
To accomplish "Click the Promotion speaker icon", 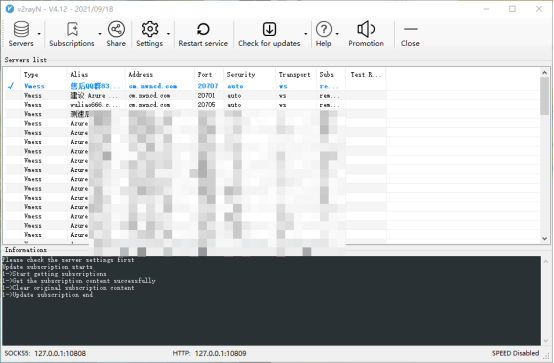I will coord(366,29).
